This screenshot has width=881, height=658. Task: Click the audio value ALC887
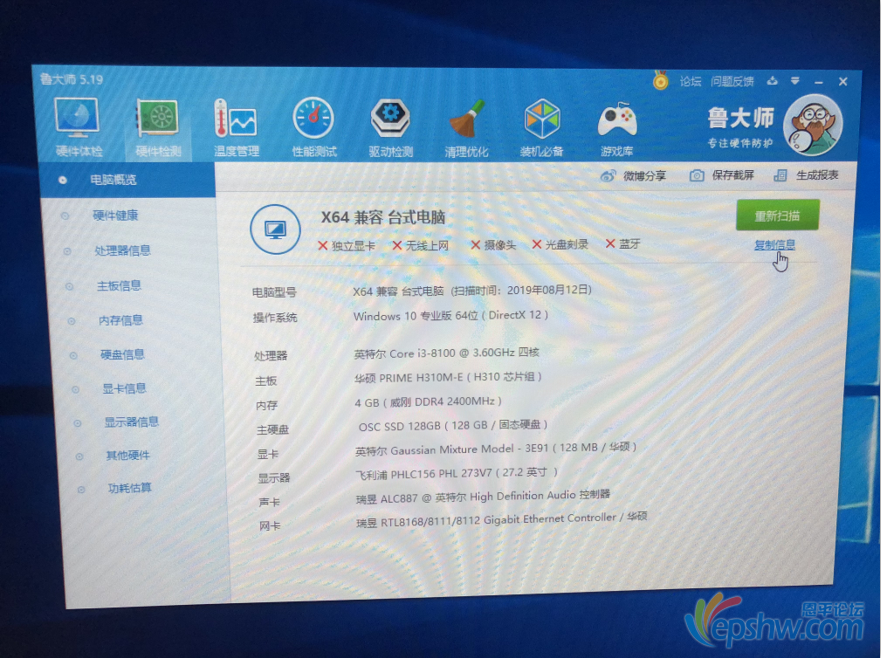[x=483, y=497]
